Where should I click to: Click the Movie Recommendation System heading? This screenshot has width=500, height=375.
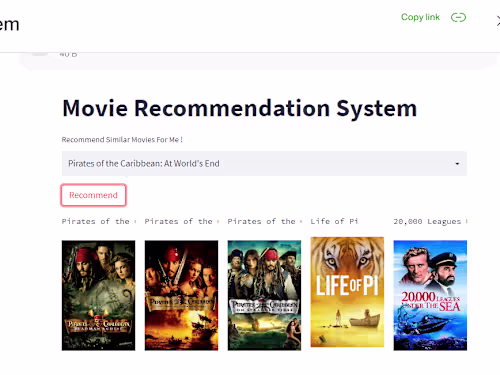tap(240, 108)
